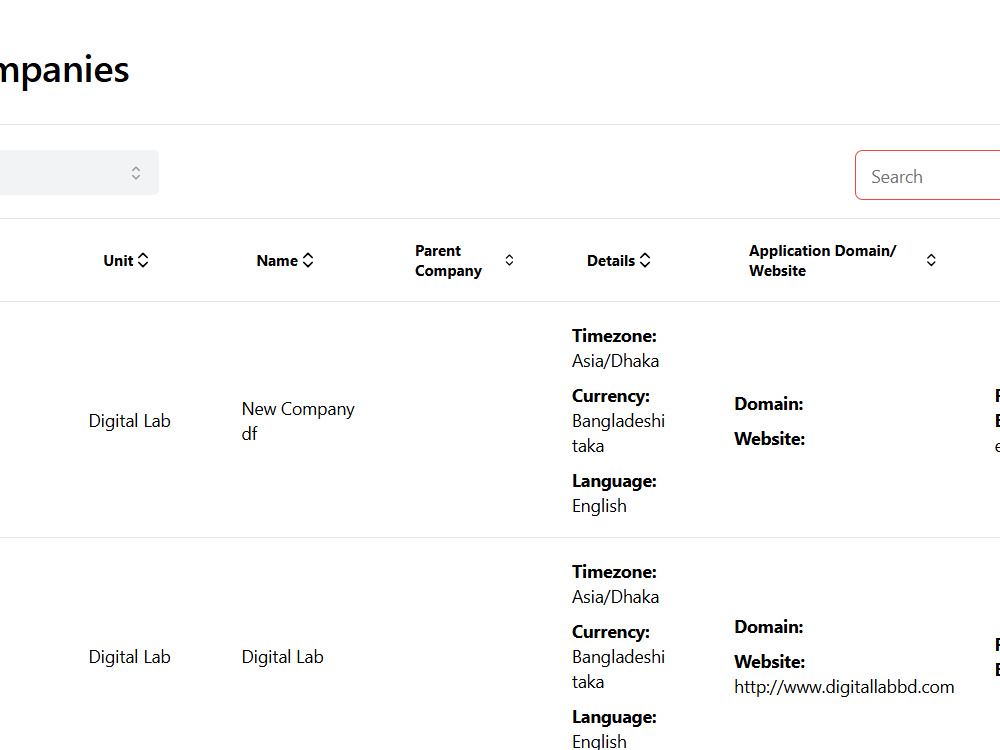Screen dimensions: 1000x750
Task: Focus the Search input field
Action: click(x=927, y=175)
